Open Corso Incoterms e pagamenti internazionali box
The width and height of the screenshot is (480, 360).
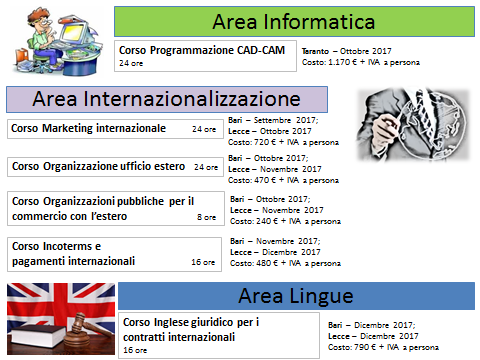[x=114, y=254]
